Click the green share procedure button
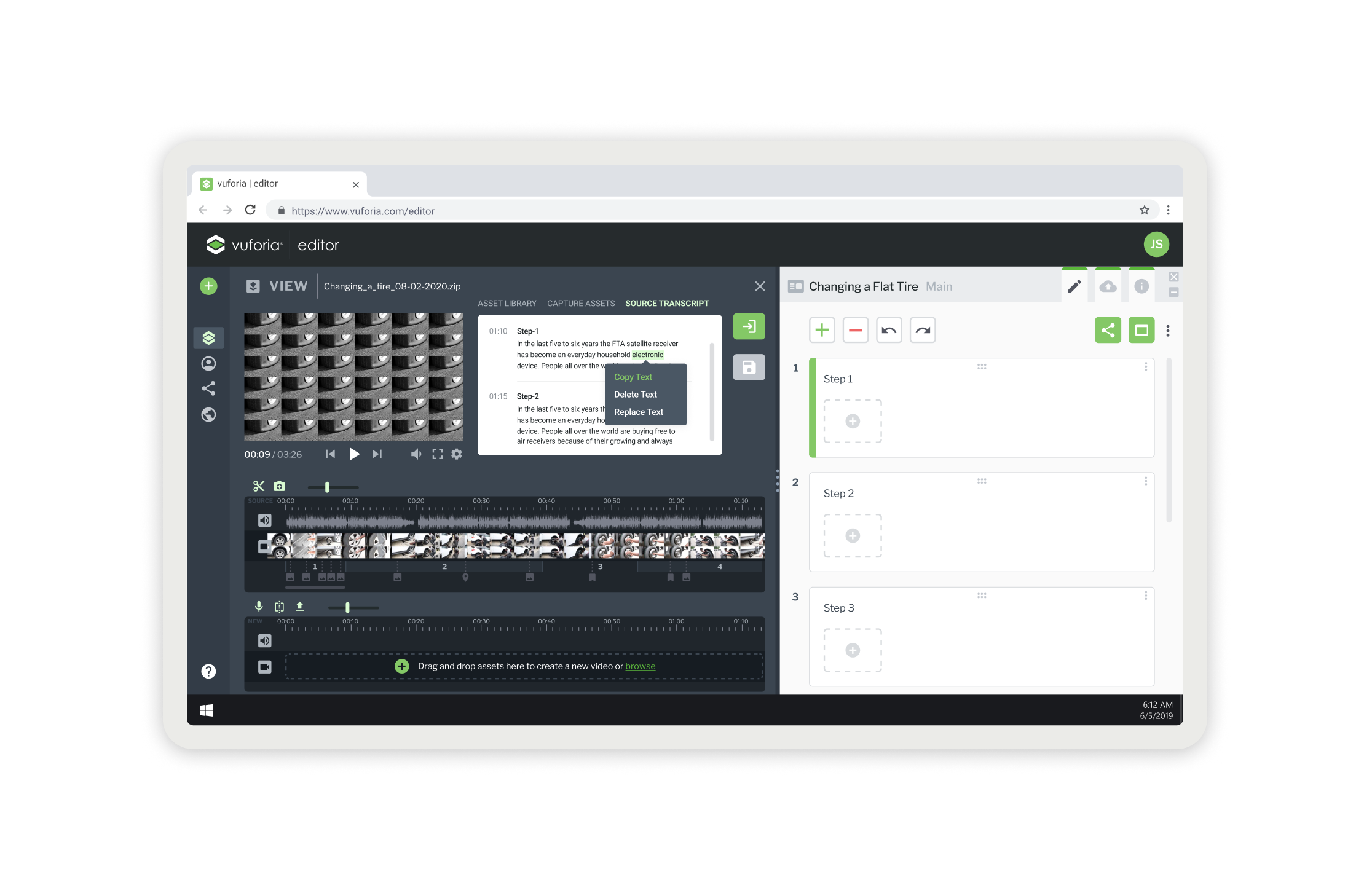The width and height of the screenshot is (1372, 893). click(1108, 331)
